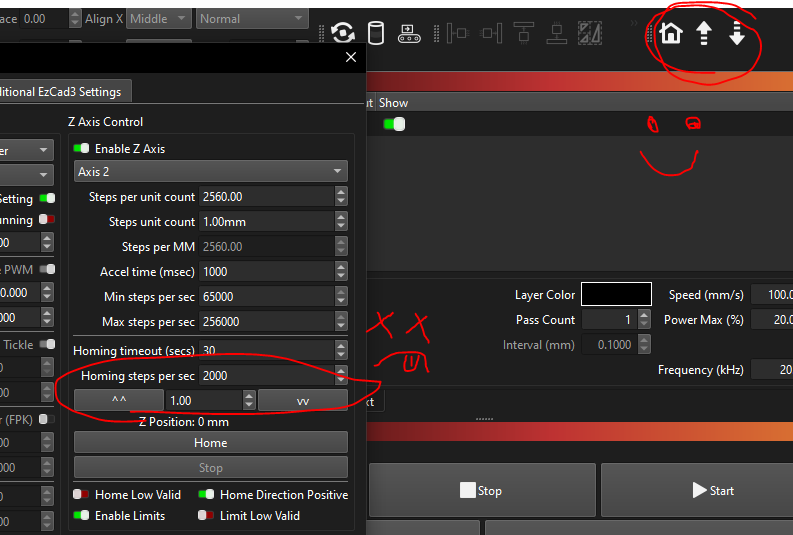This screenshot has width=793, height=535.
Task: Open the Layer Color black swatch
Action: pyautogui.click(x=616, y=294)
